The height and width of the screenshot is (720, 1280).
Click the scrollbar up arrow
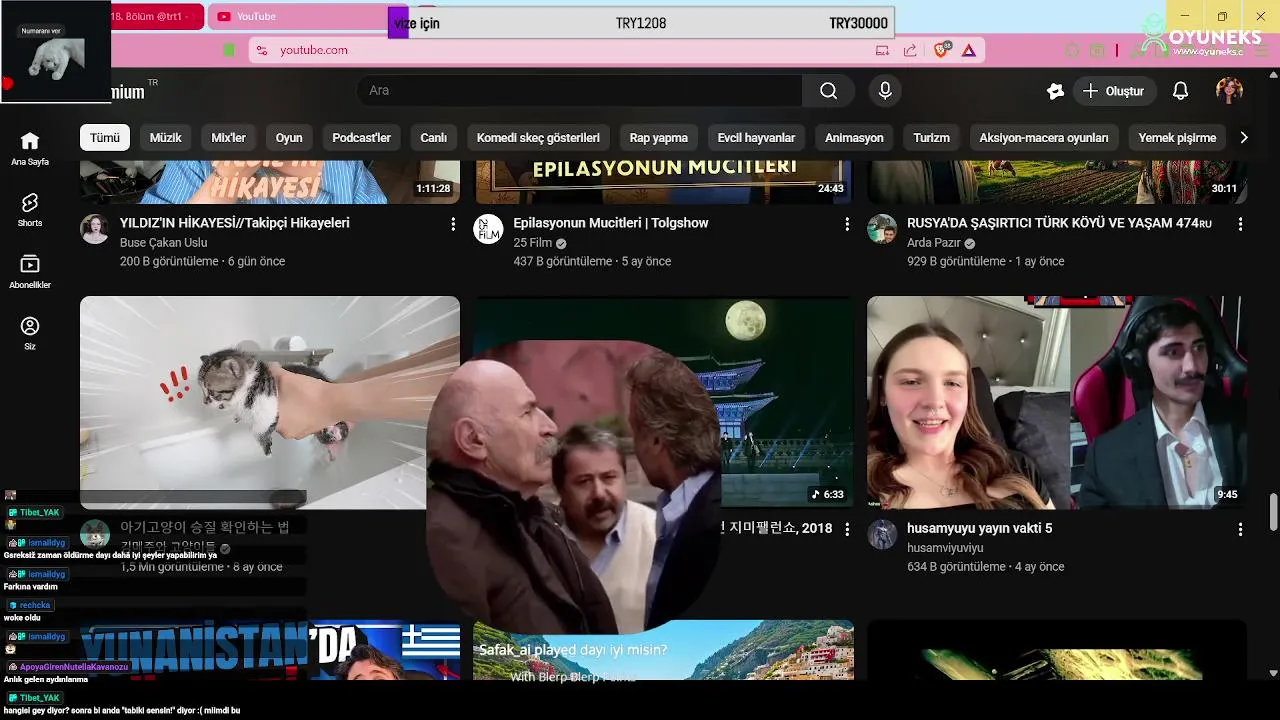click(x=1273, y=74)
